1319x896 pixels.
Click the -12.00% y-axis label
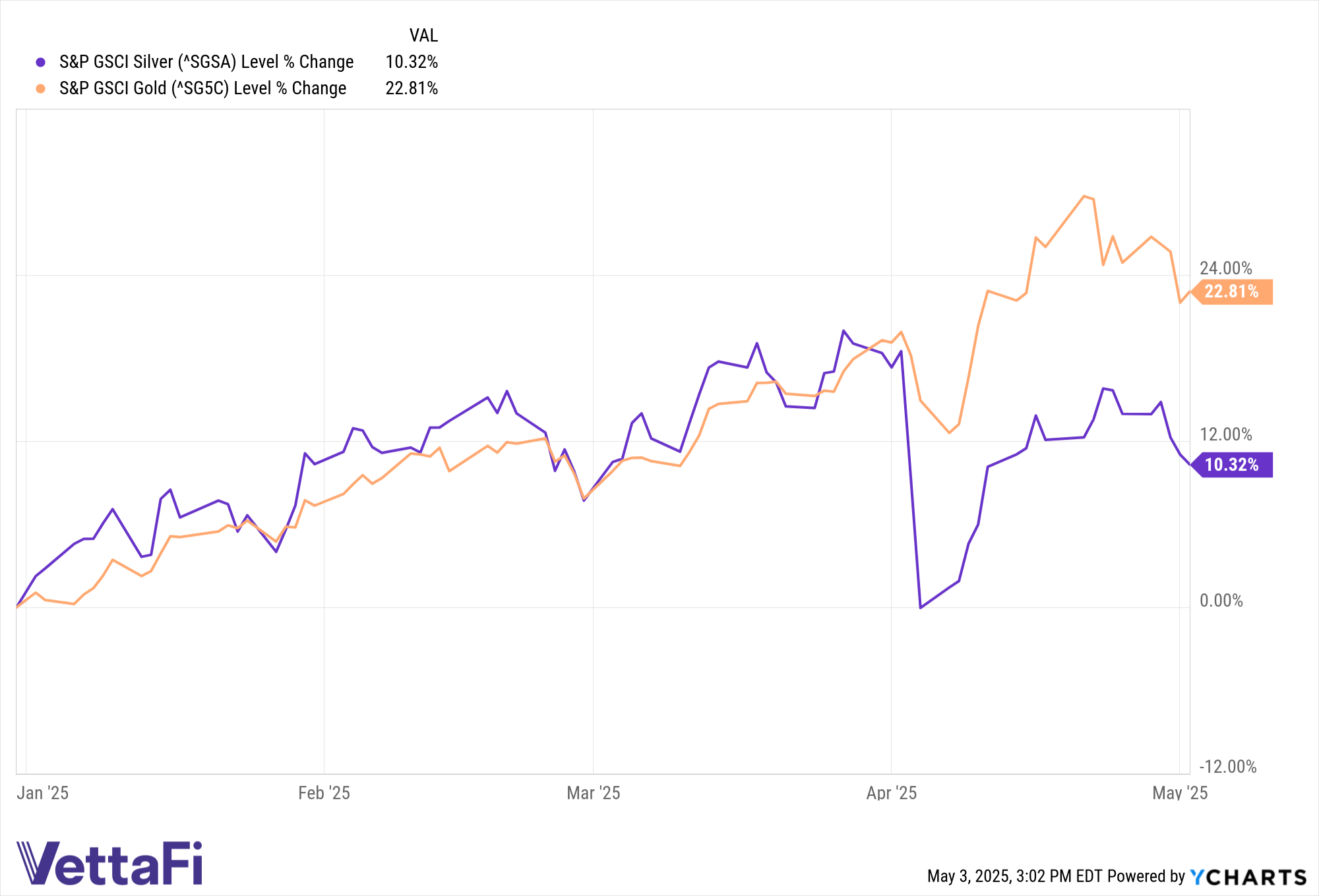(x=1228, y=767)
